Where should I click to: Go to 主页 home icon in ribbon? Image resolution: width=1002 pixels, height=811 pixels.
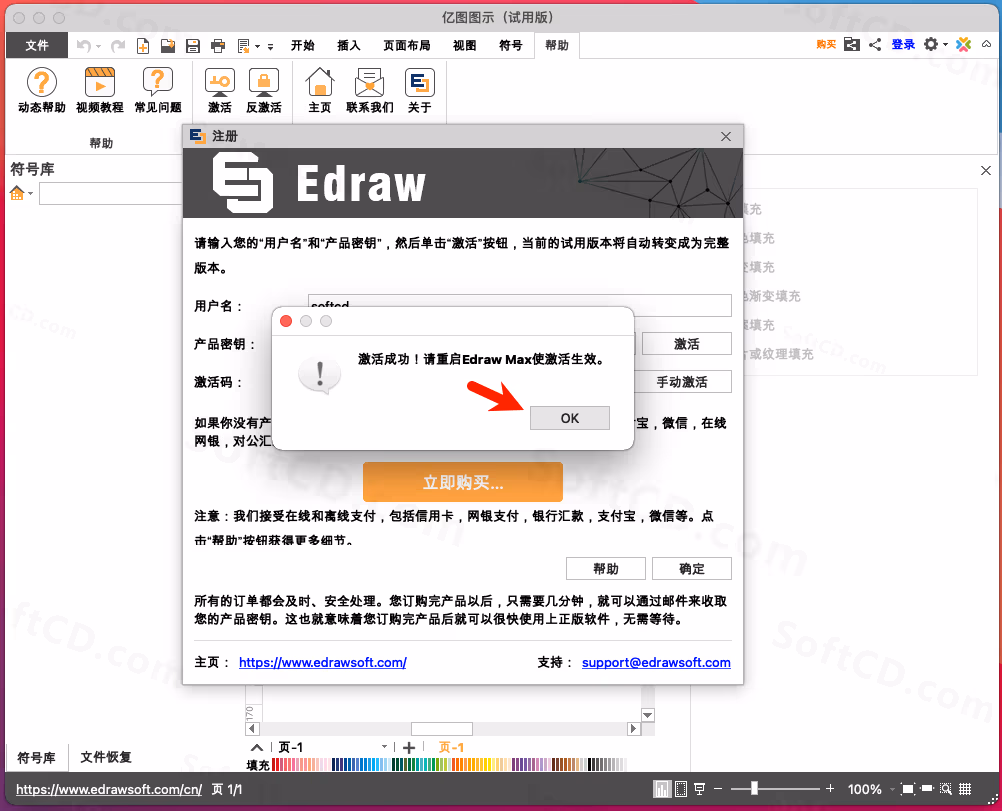point(320,90)
